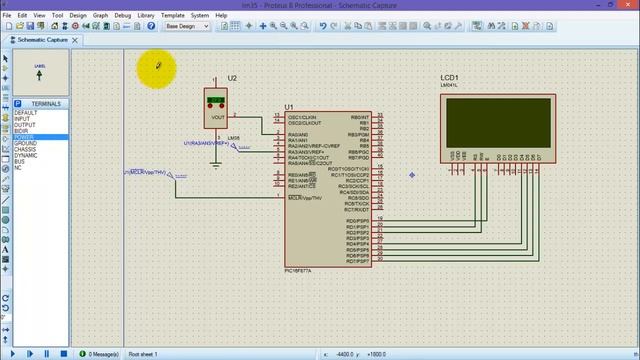Image resolution: width=640 pixels, height=360 pixels.
Task: Select the arrow Selection mode tool
Action: (5, 59)
